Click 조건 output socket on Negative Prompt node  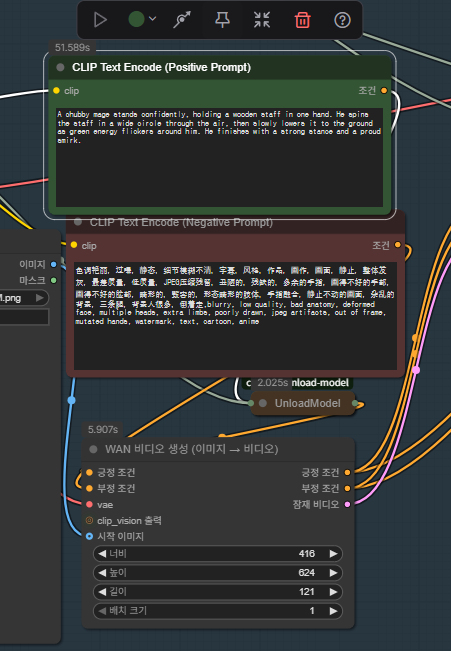pyautogui.click(x=397, y=245)
